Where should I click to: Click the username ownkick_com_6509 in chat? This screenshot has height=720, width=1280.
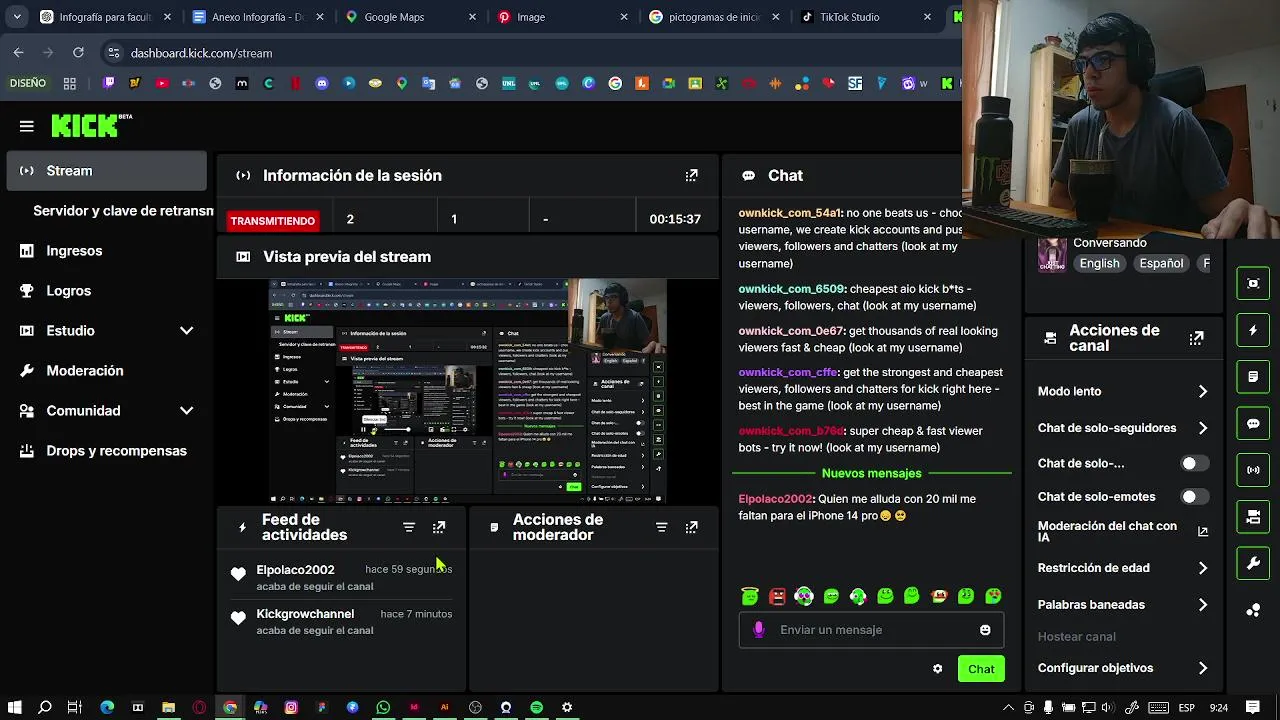pos(792,289)
